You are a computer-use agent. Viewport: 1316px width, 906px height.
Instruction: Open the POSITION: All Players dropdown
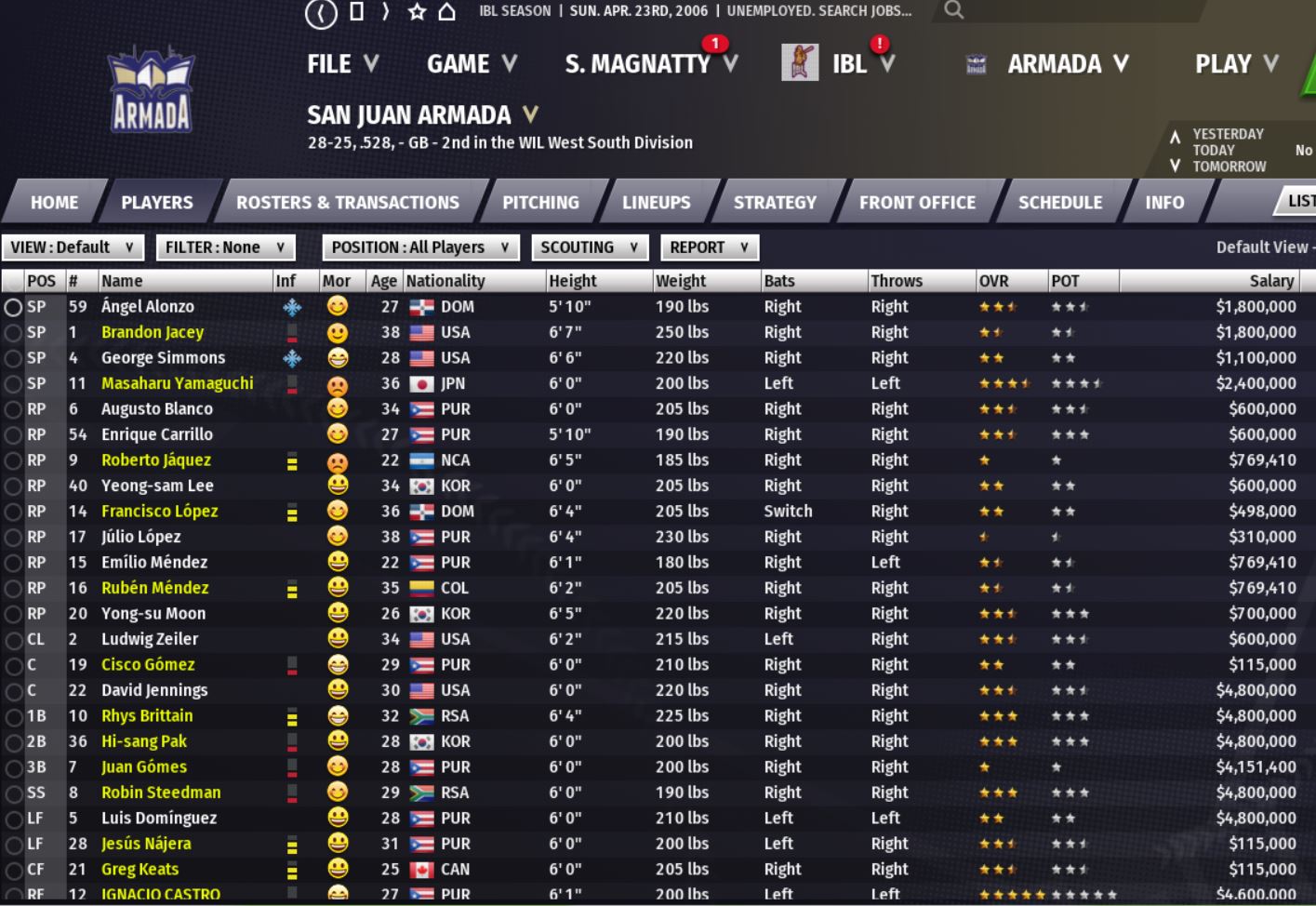tap(420, 247)
